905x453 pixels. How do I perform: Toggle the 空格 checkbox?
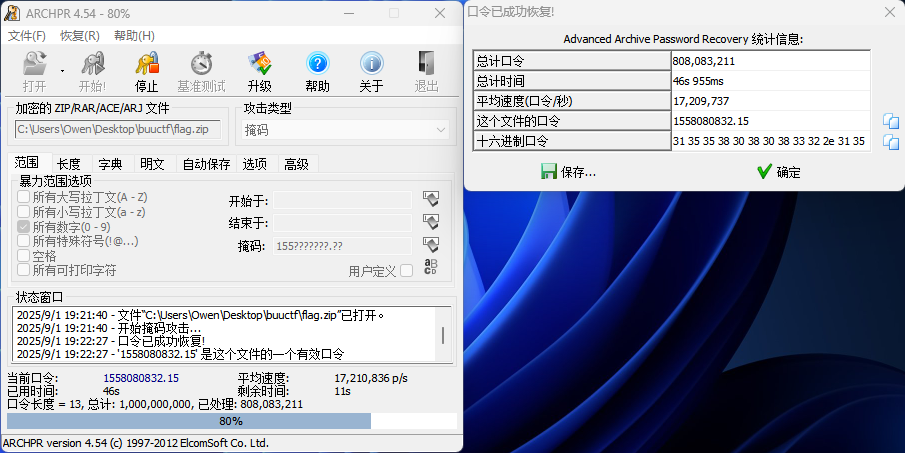(x=24, y=256)
